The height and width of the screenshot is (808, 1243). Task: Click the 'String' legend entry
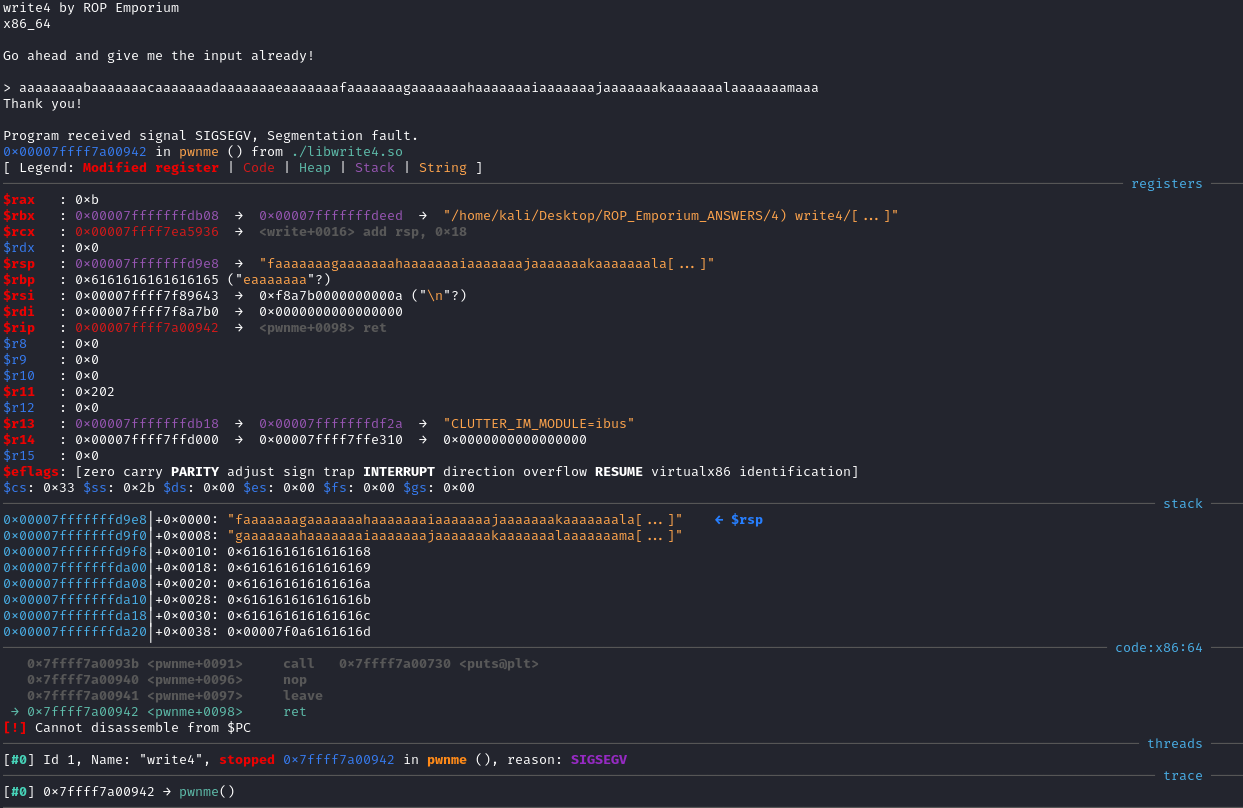click(x=443, y=168)
